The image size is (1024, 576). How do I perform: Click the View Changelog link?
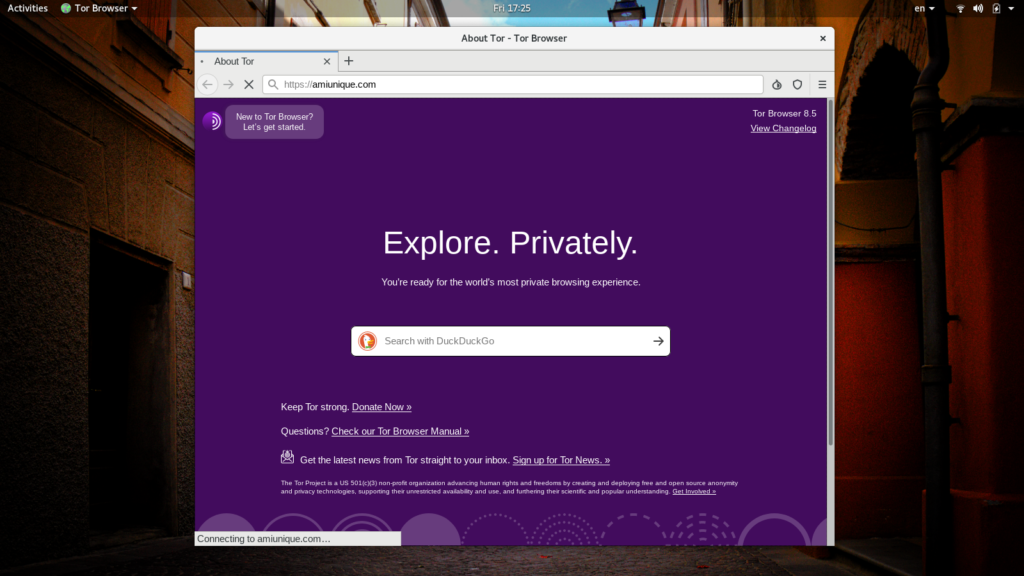click(x=783, y=128)
